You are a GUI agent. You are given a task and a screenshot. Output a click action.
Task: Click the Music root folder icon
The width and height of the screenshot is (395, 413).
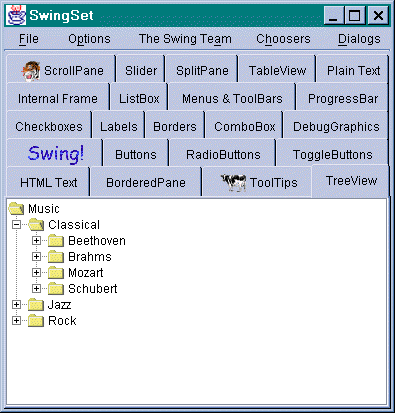coord(16,209)
